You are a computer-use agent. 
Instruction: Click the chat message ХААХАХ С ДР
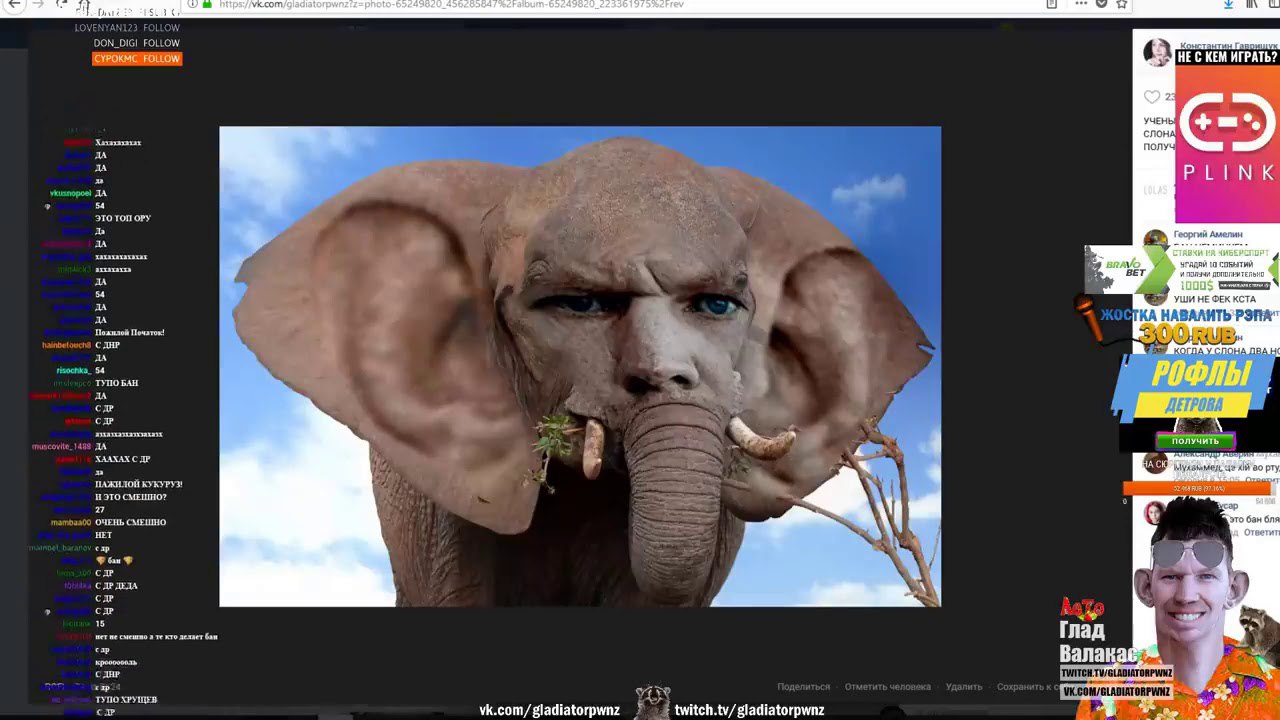pyautogui.click(x=123, y=459)
